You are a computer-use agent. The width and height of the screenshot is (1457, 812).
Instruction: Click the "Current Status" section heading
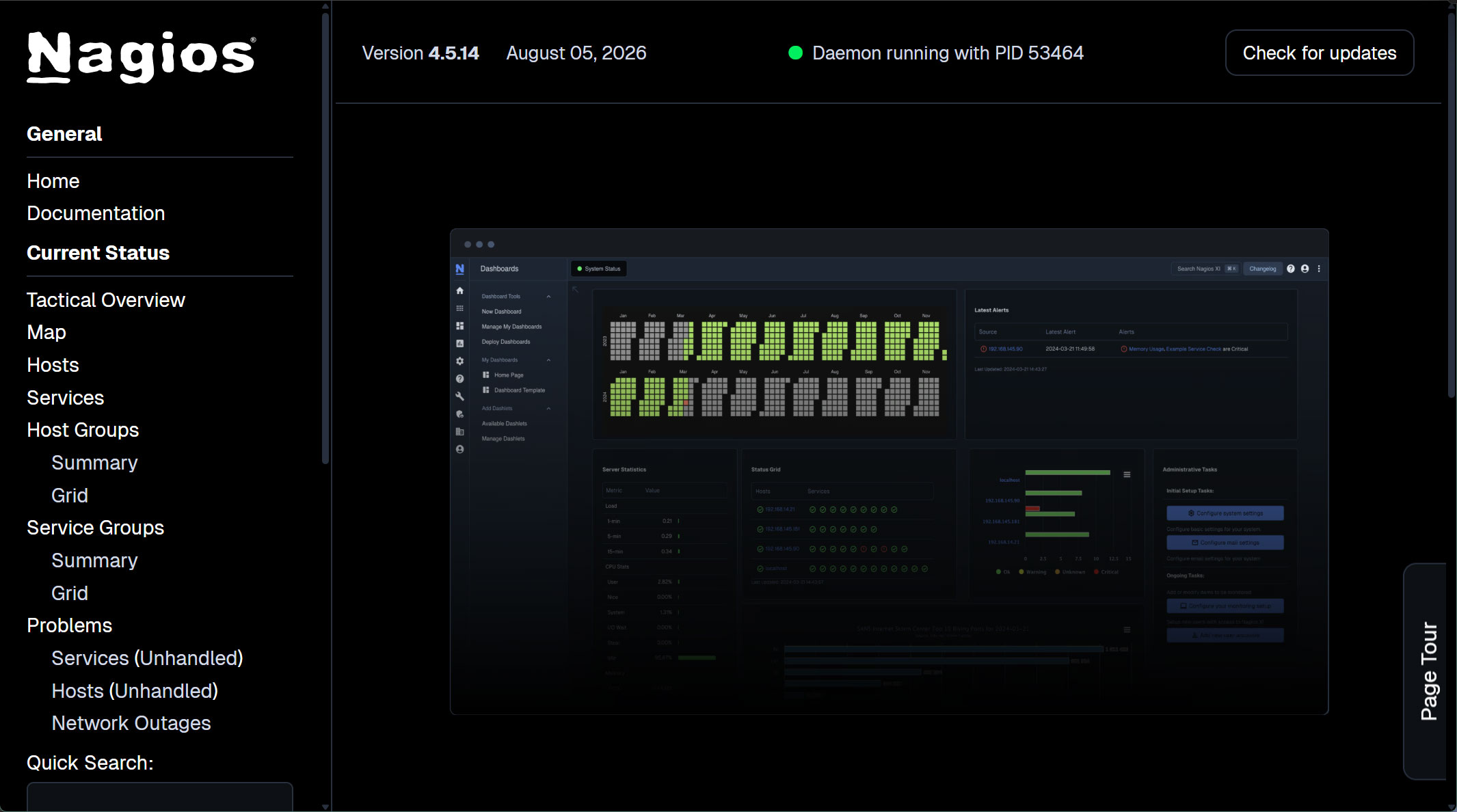[98, 253]
